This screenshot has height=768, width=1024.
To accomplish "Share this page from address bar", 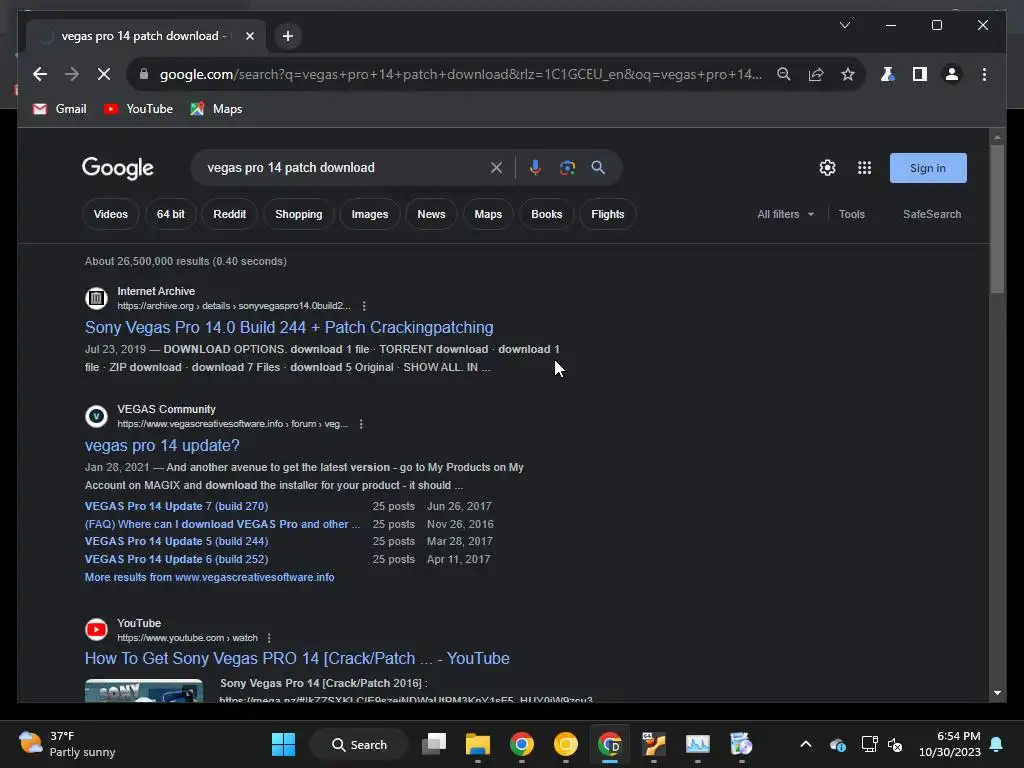I will pyautogui.click(x=816, y=74).
